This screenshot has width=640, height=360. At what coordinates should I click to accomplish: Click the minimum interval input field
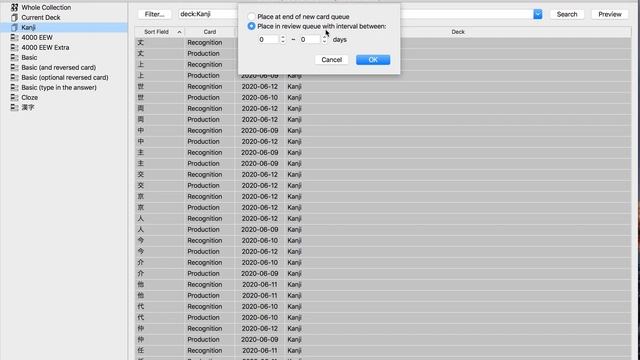pyautogui.click(x=269, y=40)
